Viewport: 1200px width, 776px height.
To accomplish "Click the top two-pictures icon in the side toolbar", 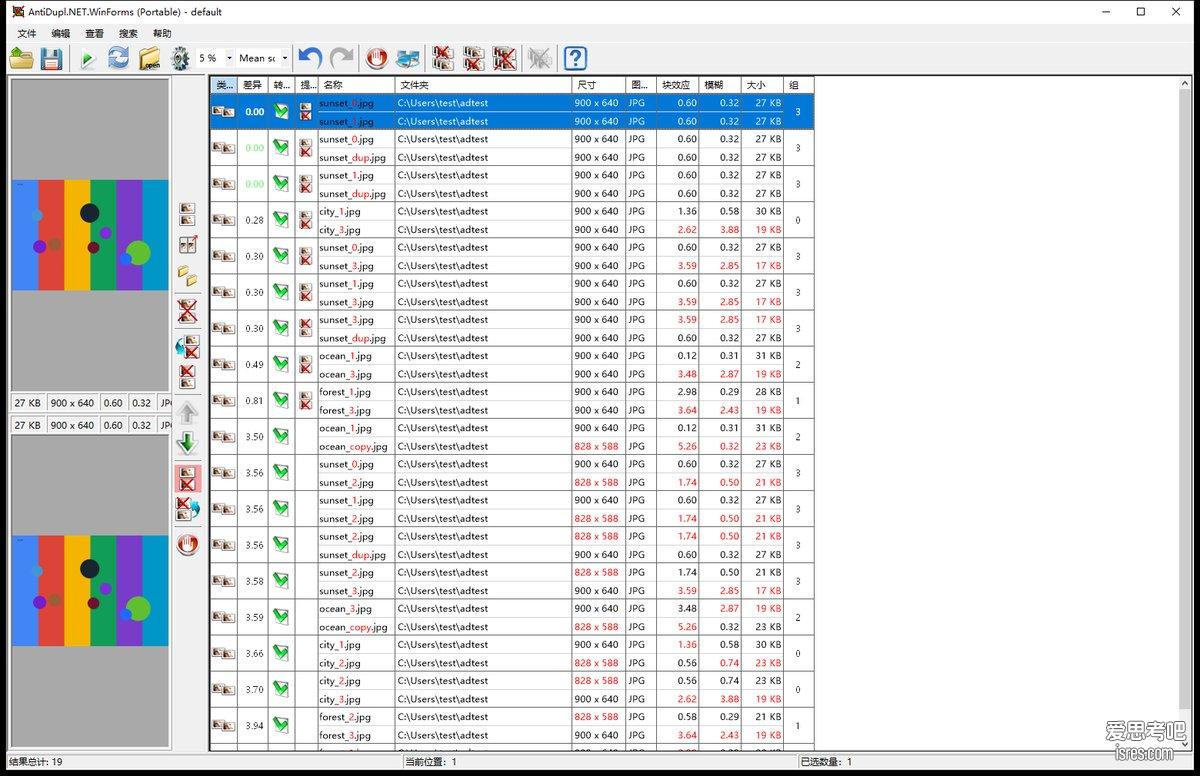I will [x=187, y=214].
